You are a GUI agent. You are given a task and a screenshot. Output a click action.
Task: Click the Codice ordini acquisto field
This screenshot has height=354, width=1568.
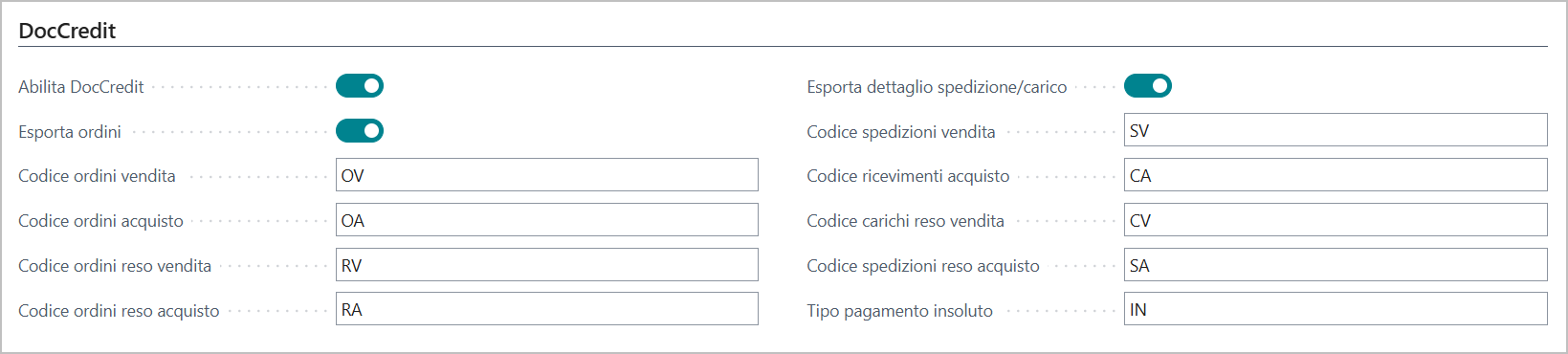(547, 220)
